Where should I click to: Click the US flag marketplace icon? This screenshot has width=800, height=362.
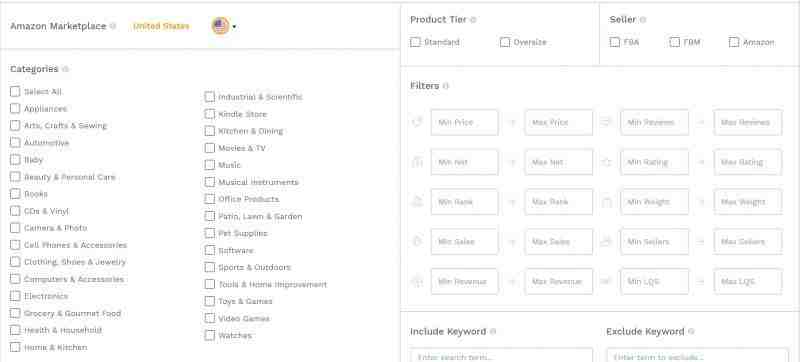(220, 26)
